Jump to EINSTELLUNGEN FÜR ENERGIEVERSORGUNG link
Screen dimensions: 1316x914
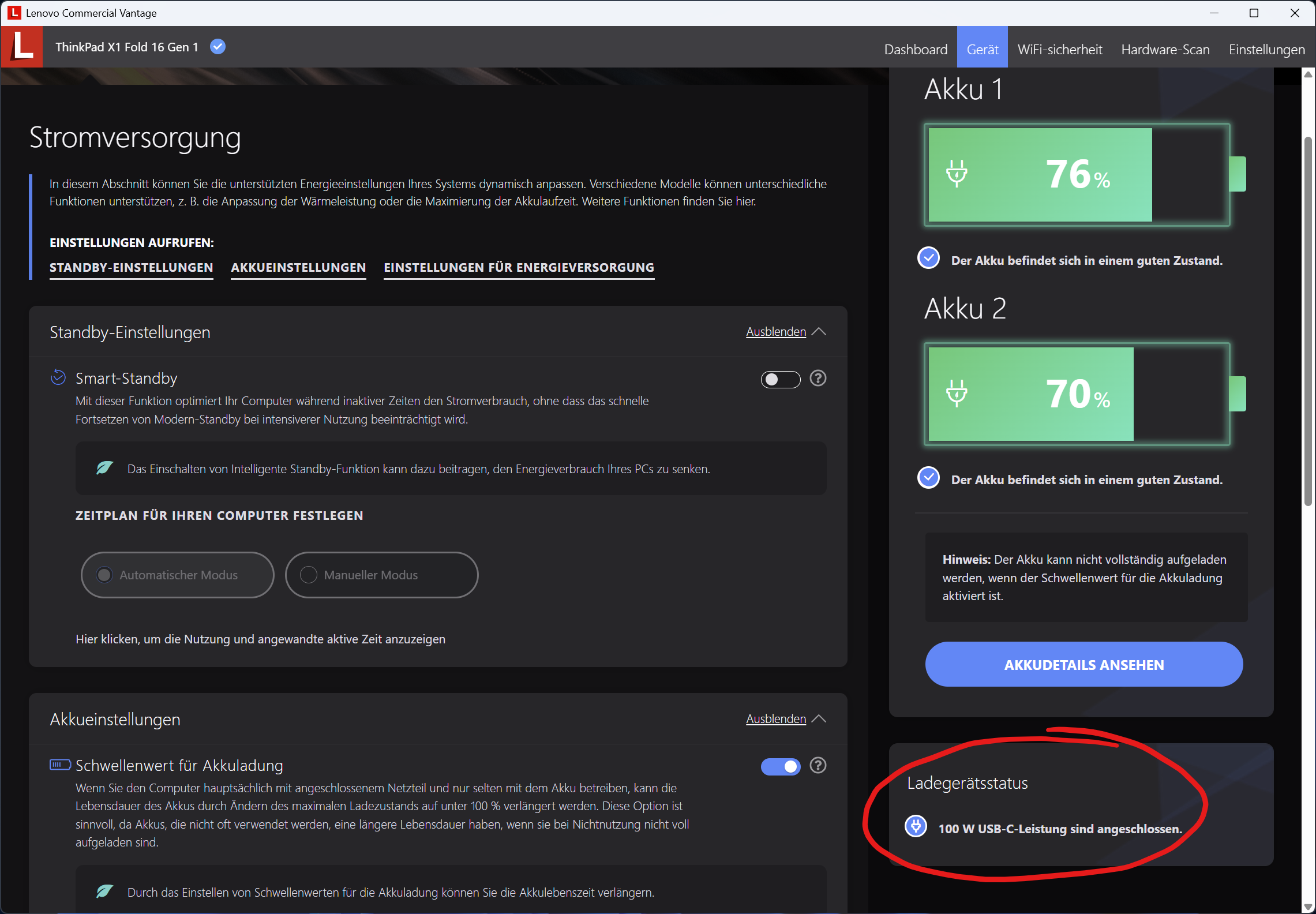(519, 268)
